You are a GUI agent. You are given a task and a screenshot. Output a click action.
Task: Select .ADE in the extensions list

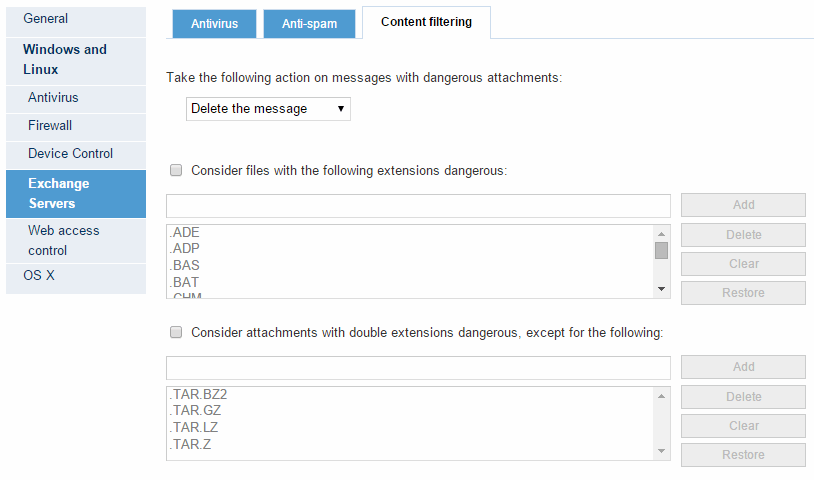coord(186,233)
